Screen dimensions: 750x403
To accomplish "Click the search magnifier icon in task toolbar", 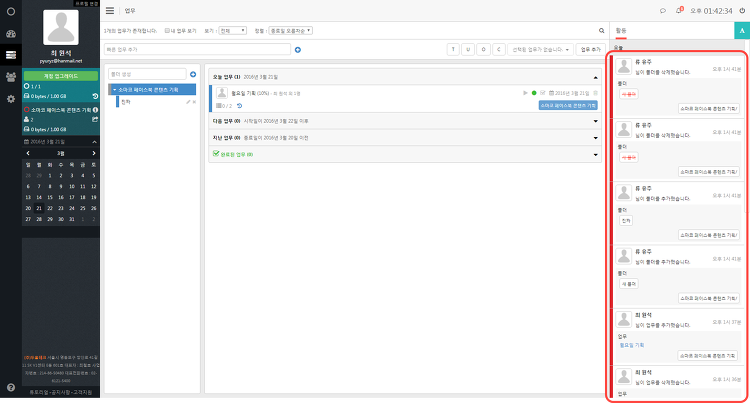I will 602,31.
